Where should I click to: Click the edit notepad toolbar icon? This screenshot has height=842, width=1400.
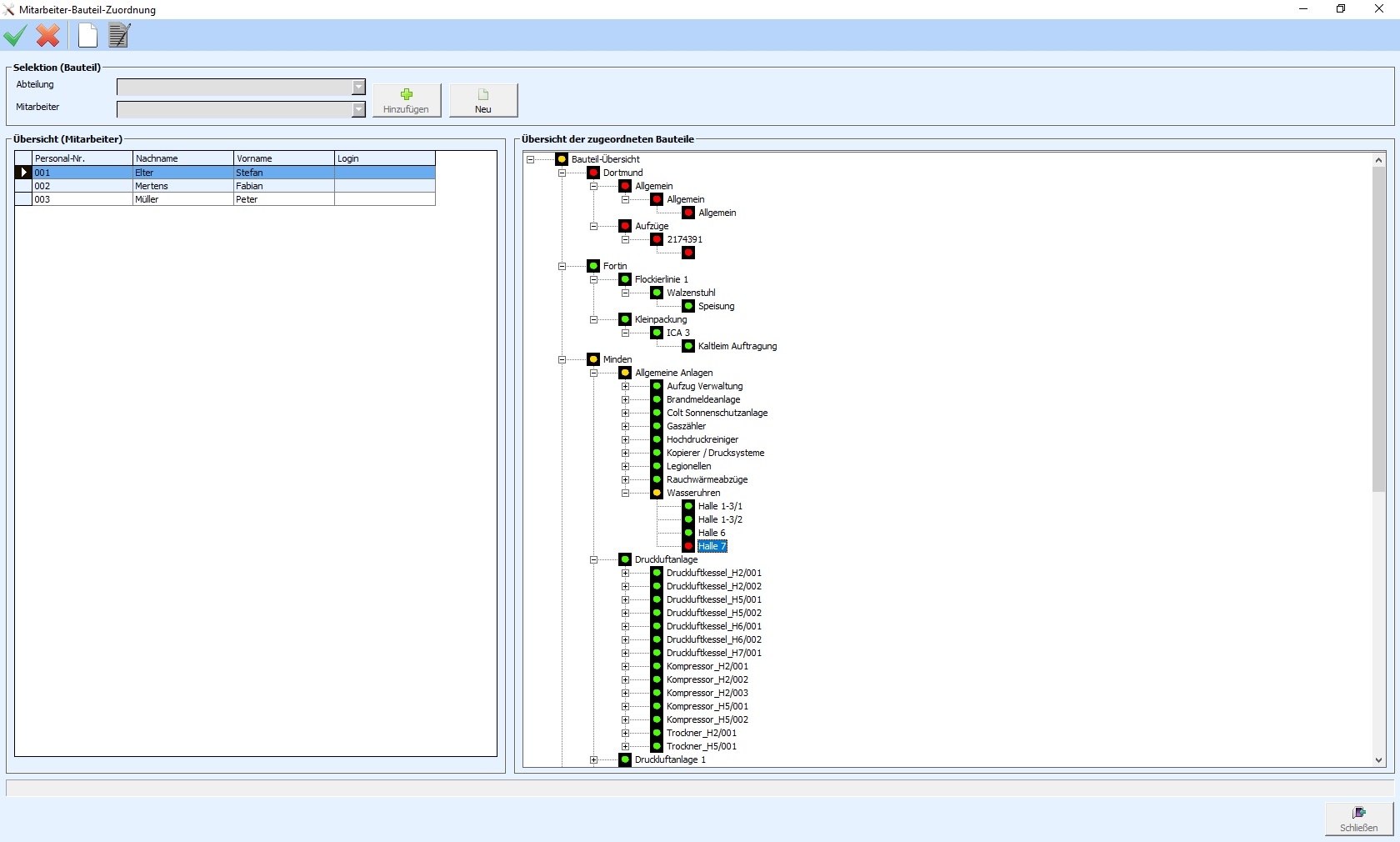point(120,36)
